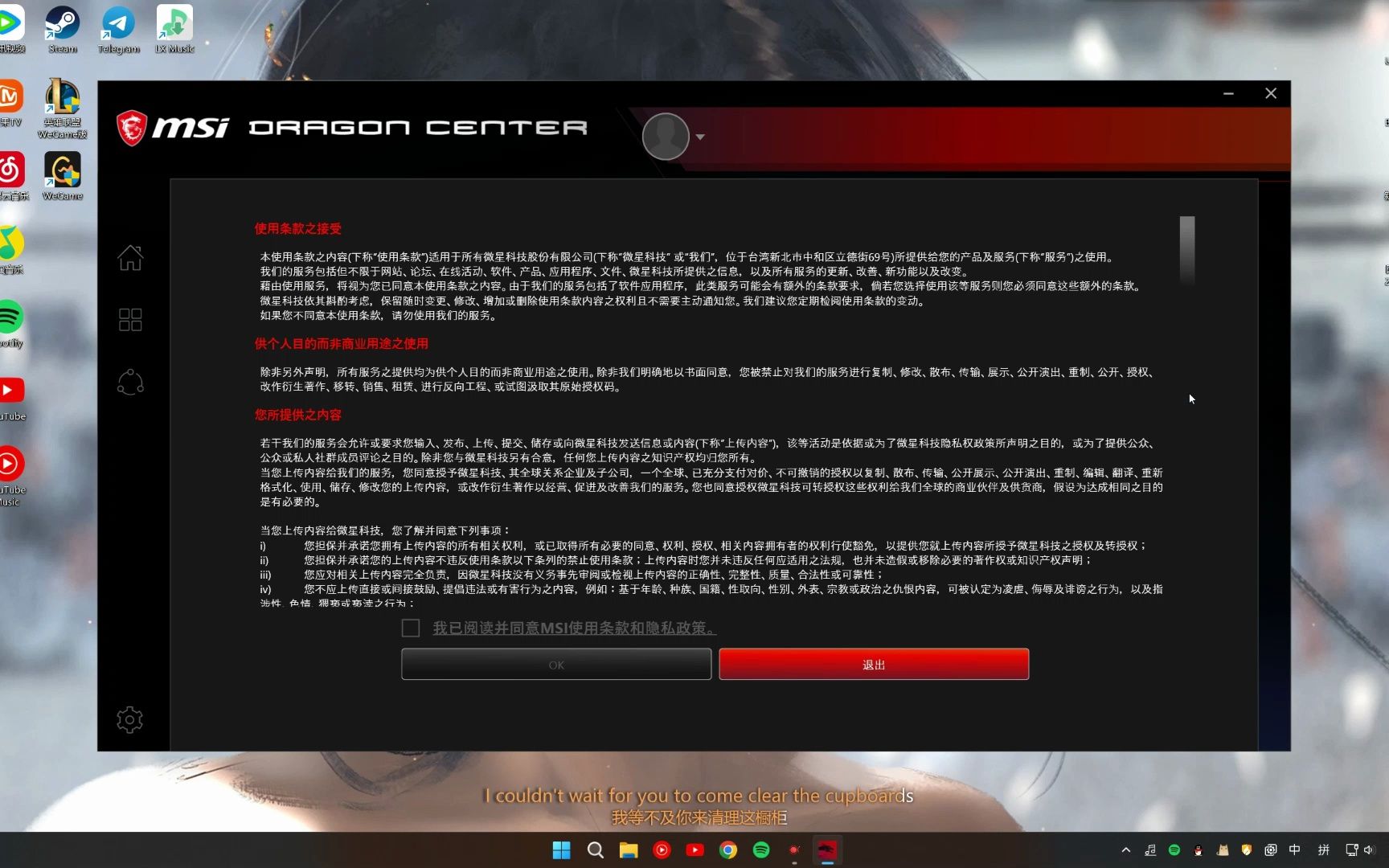Open YouTube Music from the taskbar
The image size is (1389, 868).
tap(662, 850)
